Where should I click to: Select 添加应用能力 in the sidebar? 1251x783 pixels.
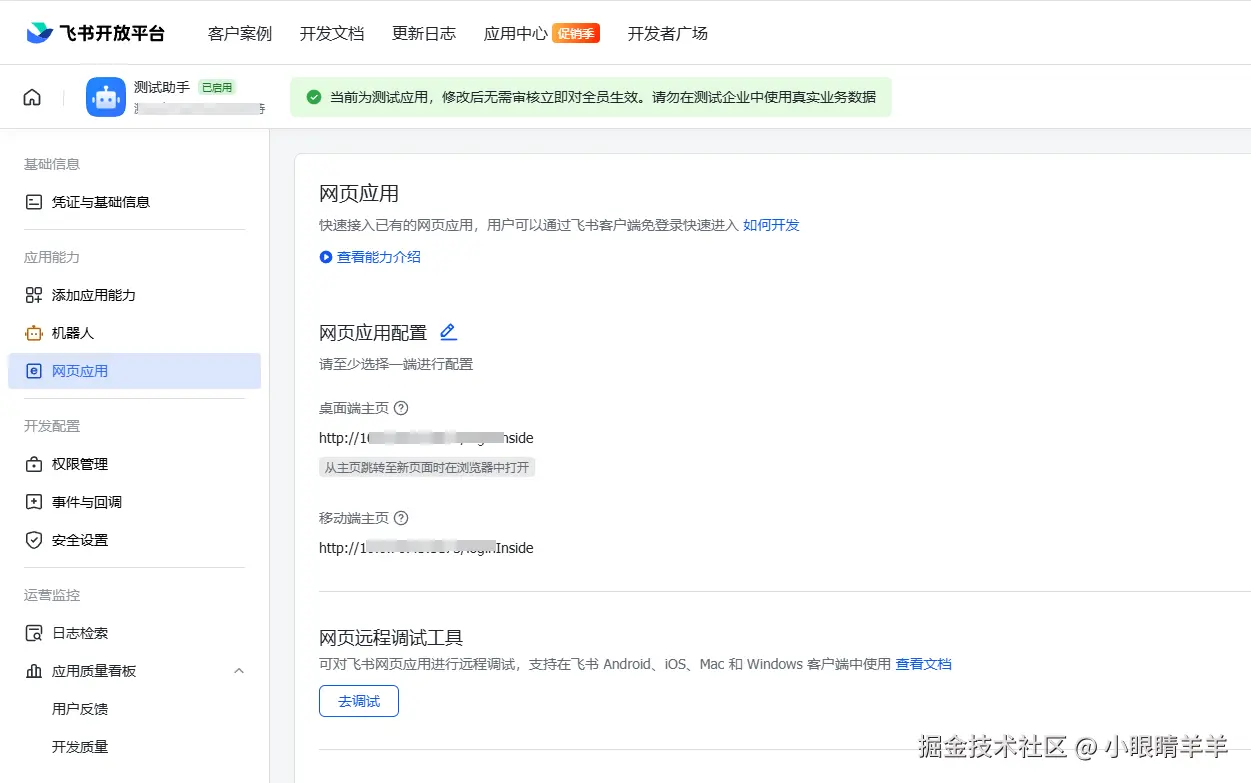pyautogui.click(x=134, y=295)
